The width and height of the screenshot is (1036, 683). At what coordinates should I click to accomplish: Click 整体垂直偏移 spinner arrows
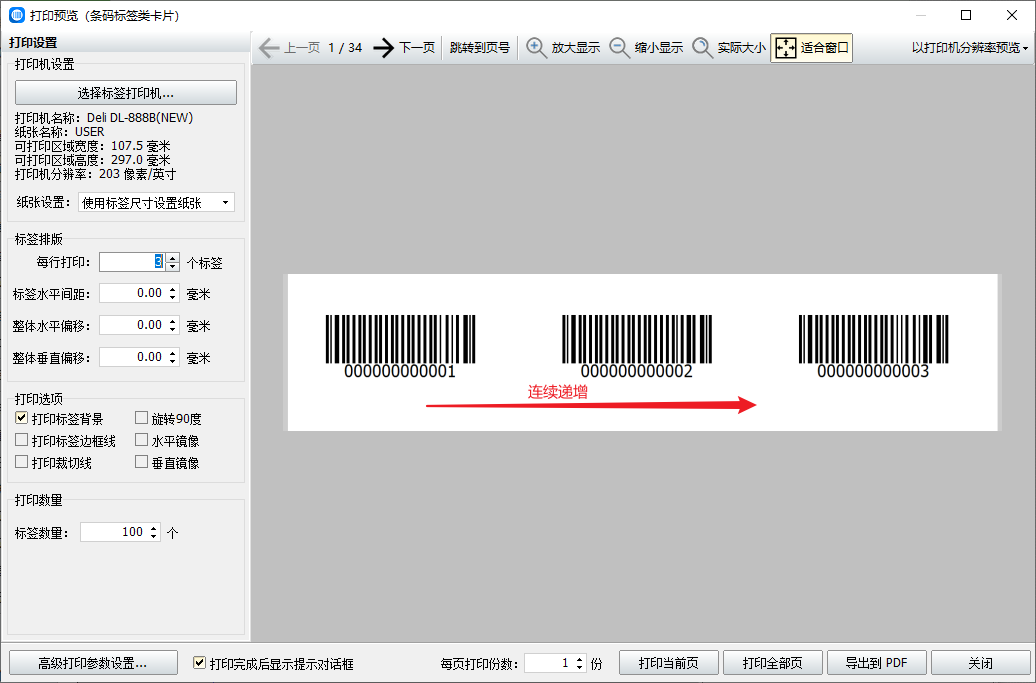pyautogui.click(x=172, y=357)
